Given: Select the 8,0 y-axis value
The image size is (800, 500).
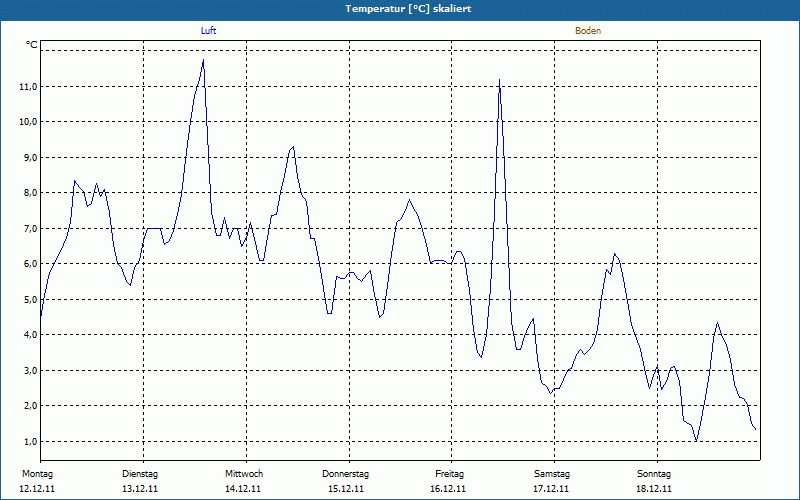Looking at the screenshot, I should [x=30, y=193].
